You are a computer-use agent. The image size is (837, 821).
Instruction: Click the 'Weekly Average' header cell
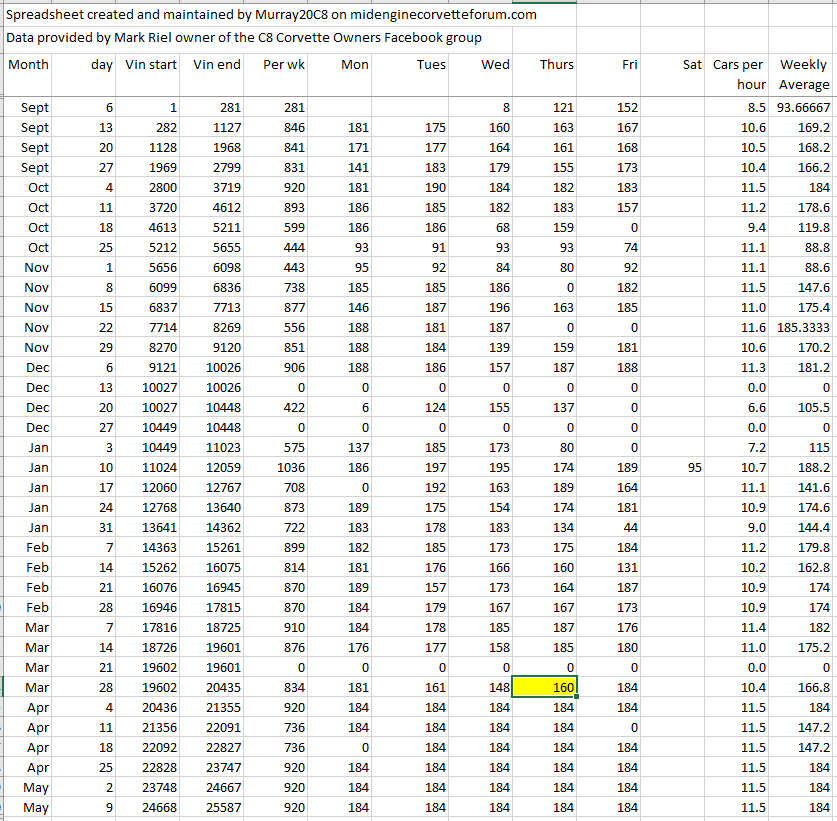click(x=803, y=75)
